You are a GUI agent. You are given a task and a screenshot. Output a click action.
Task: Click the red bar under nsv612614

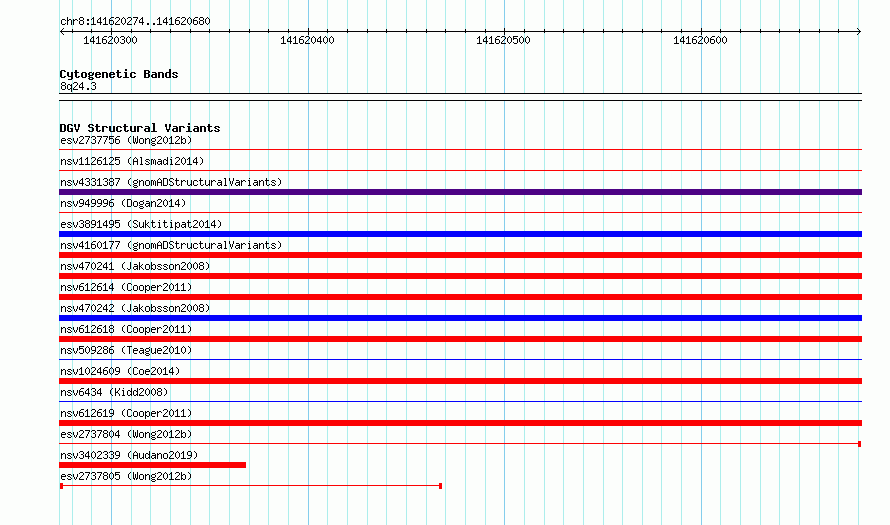(x=460, y=297)
